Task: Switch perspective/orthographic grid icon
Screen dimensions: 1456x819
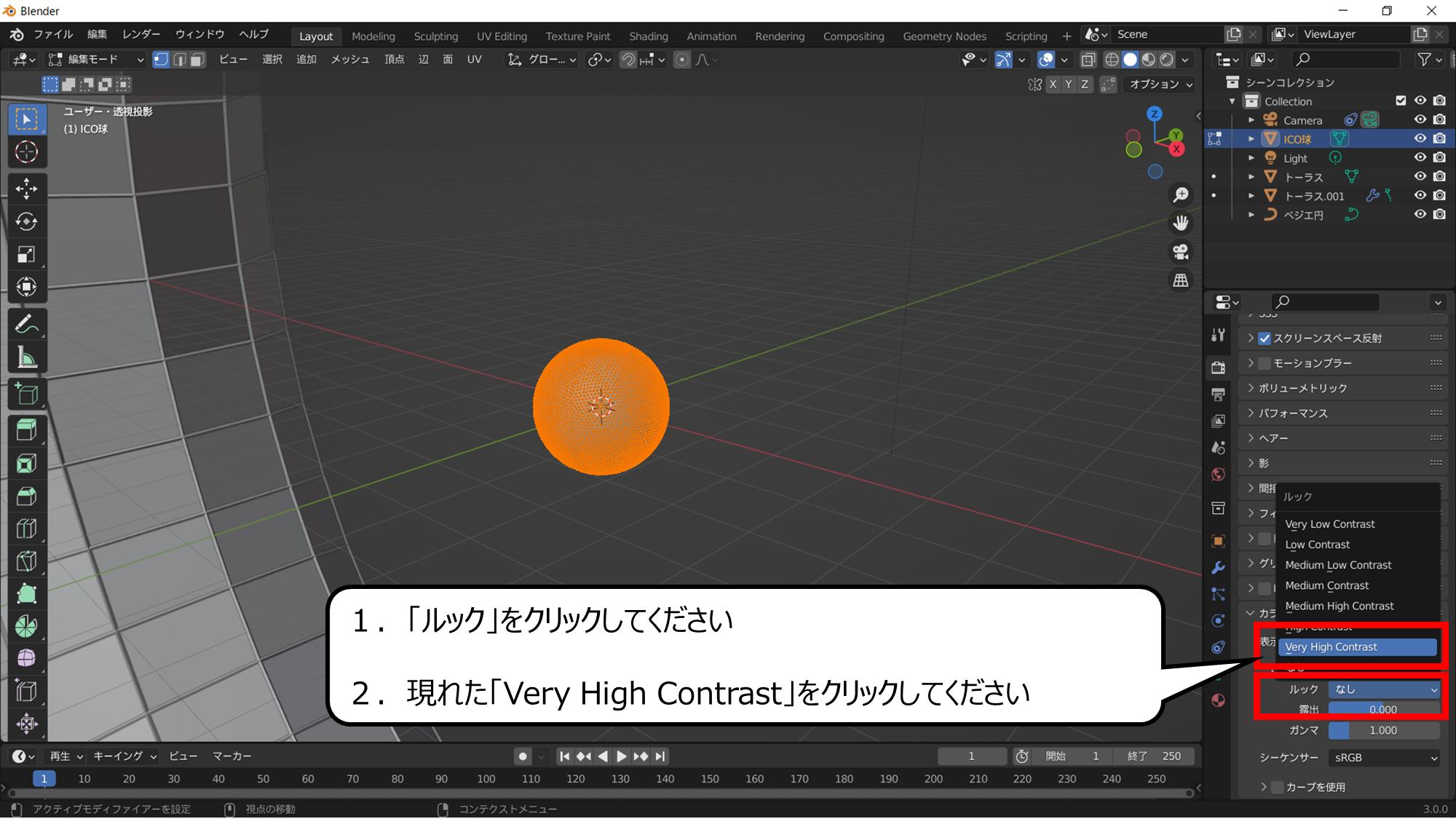Action: click(x=1180, y=280)
